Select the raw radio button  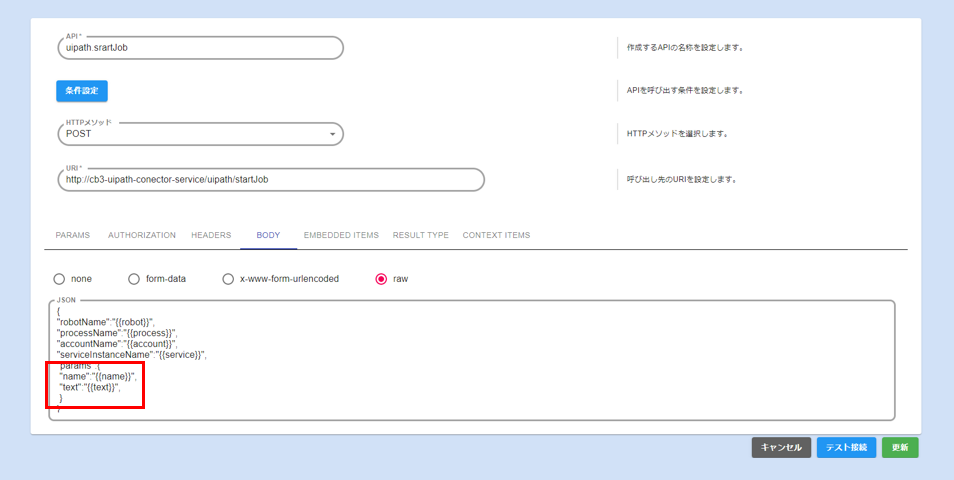(381, 279)
